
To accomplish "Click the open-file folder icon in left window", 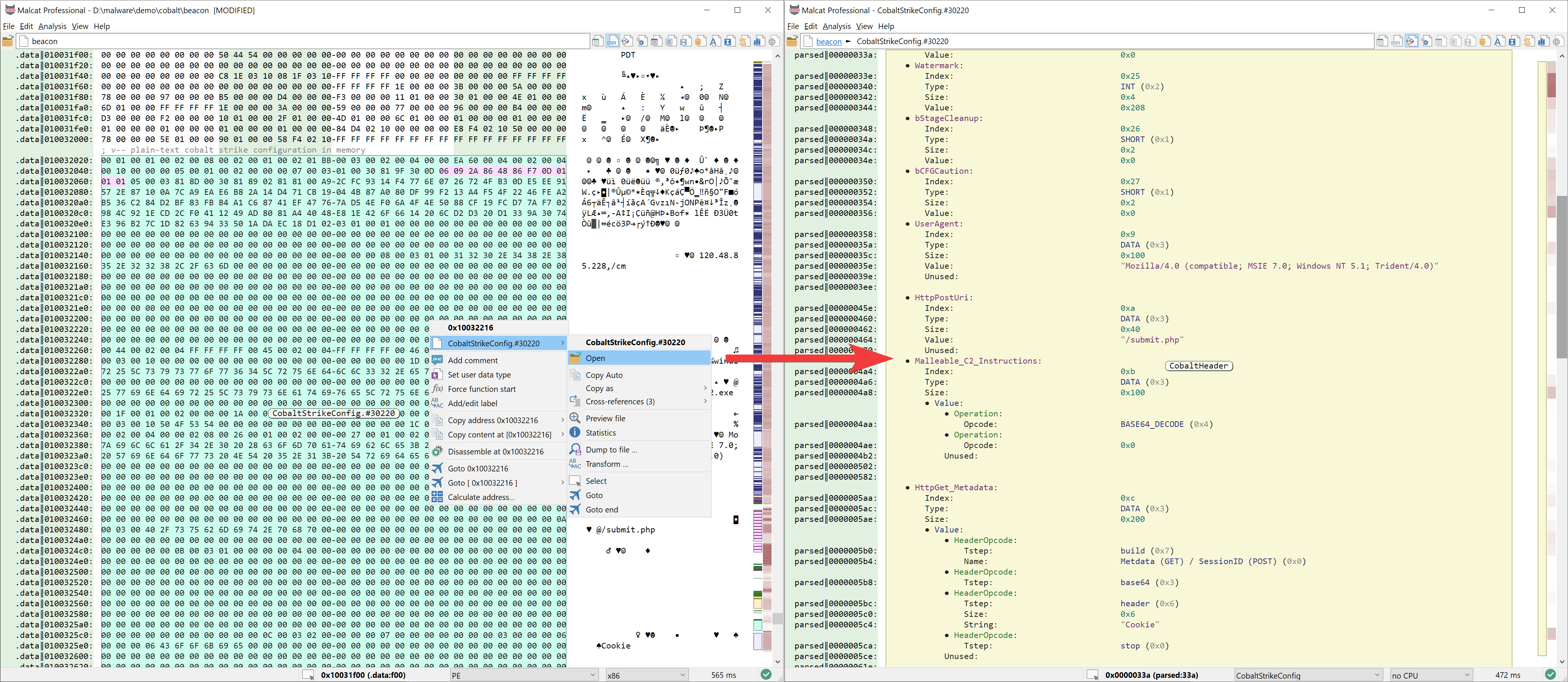I will [x=8, y=41].
